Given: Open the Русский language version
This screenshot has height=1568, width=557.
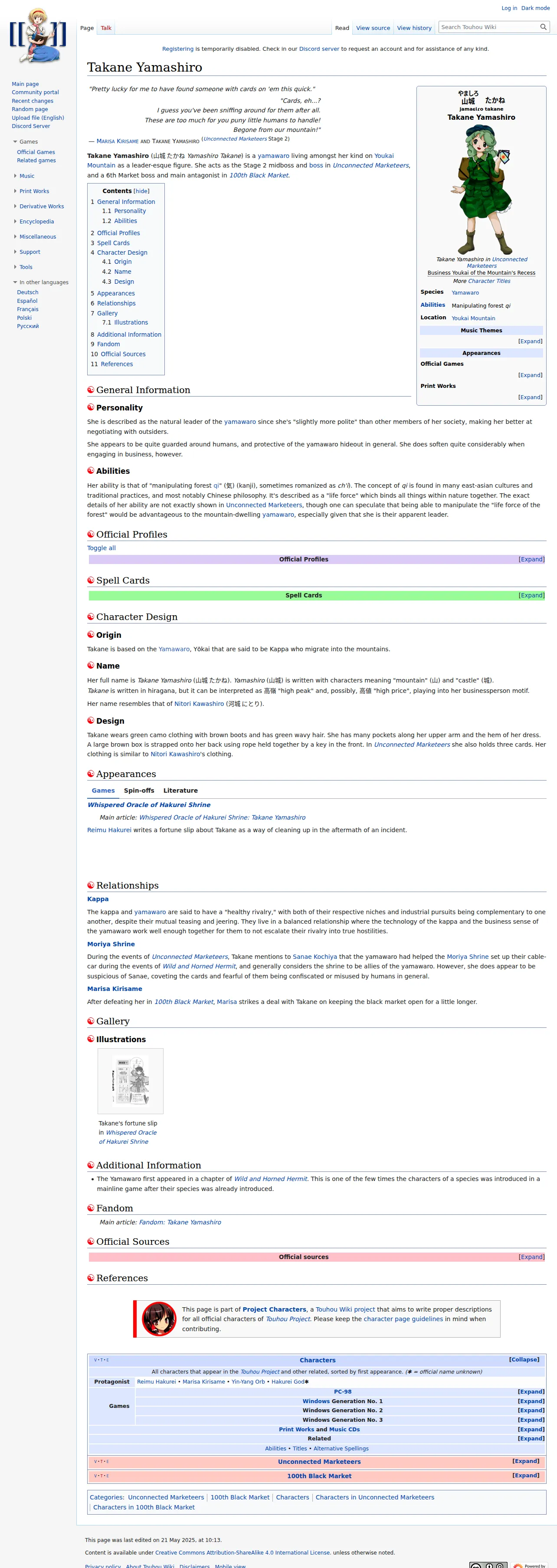Looking at the screenshot, I should 28,326.
